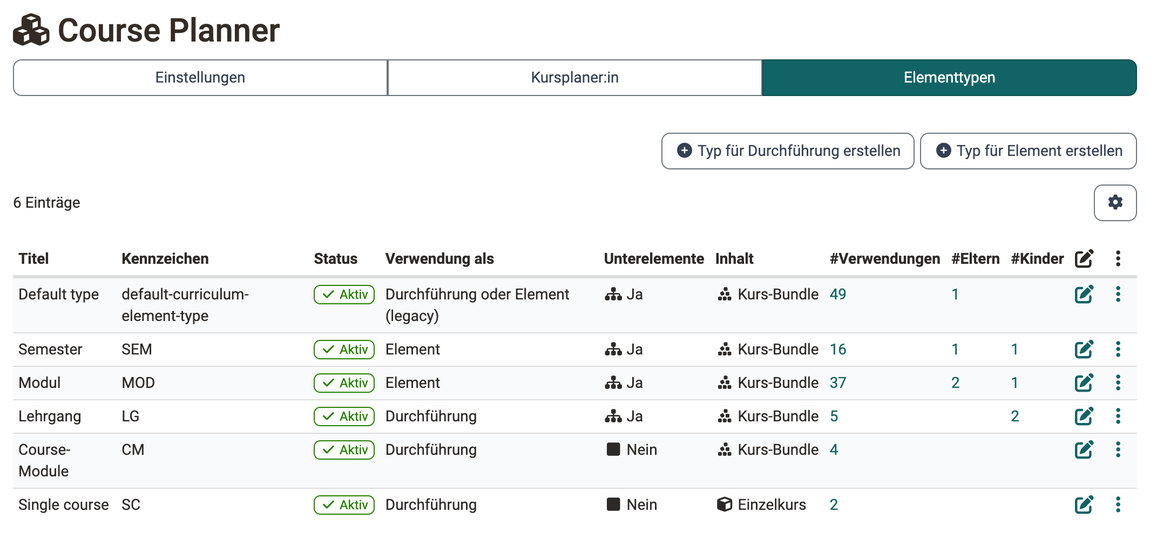
Task: Click Aktiv status badge for Single course
Action: (x=344, y=504)
